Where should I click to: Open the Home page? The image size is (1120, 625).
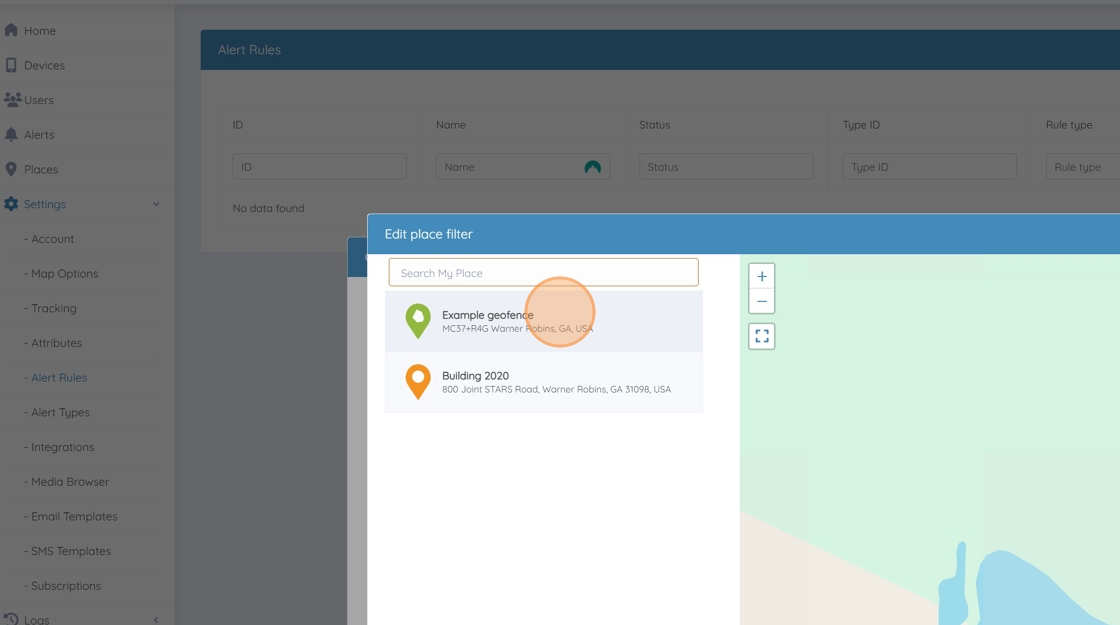40,31
